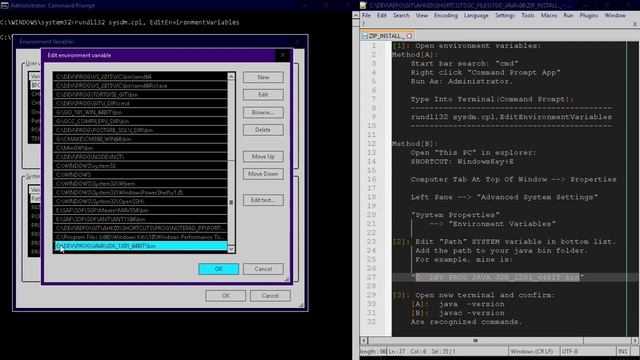Open the Search menu

coord(401,16)
